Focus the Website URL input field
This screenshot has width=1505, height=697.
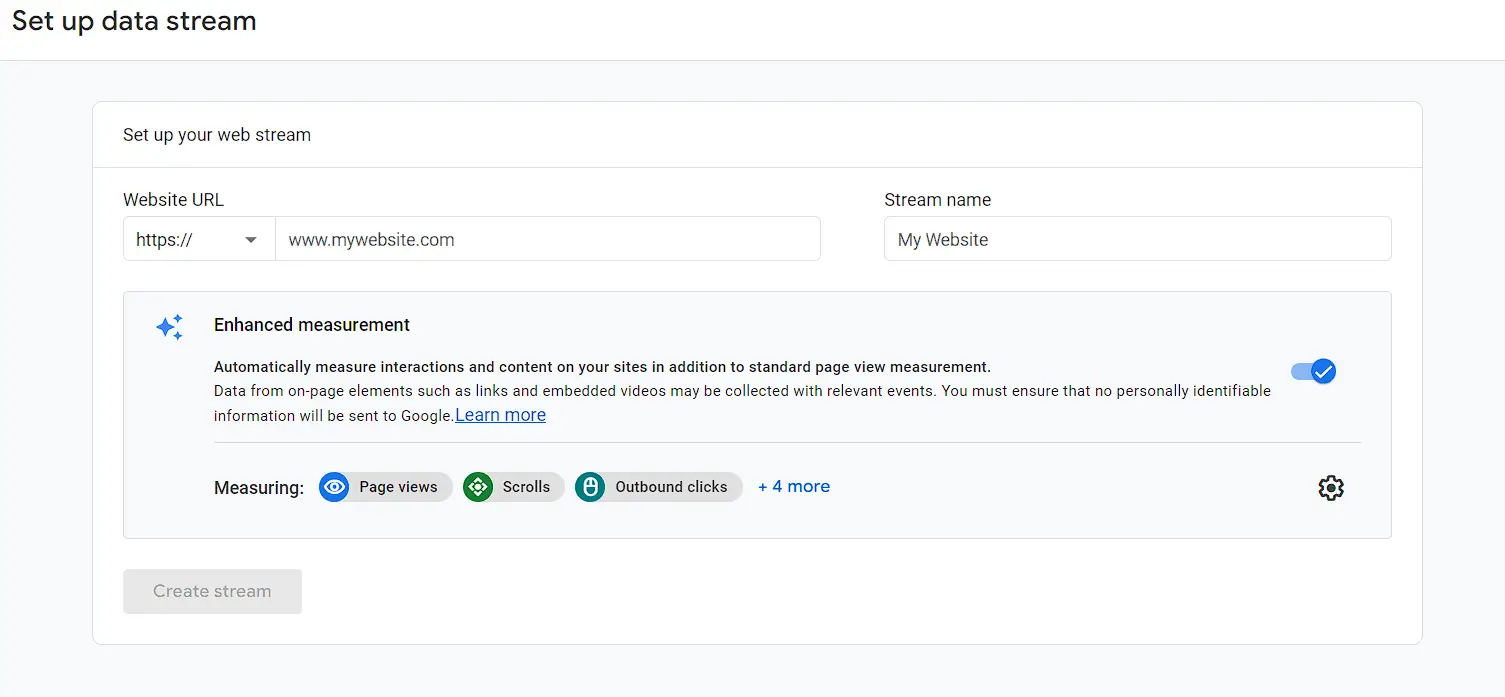(548, 239)
